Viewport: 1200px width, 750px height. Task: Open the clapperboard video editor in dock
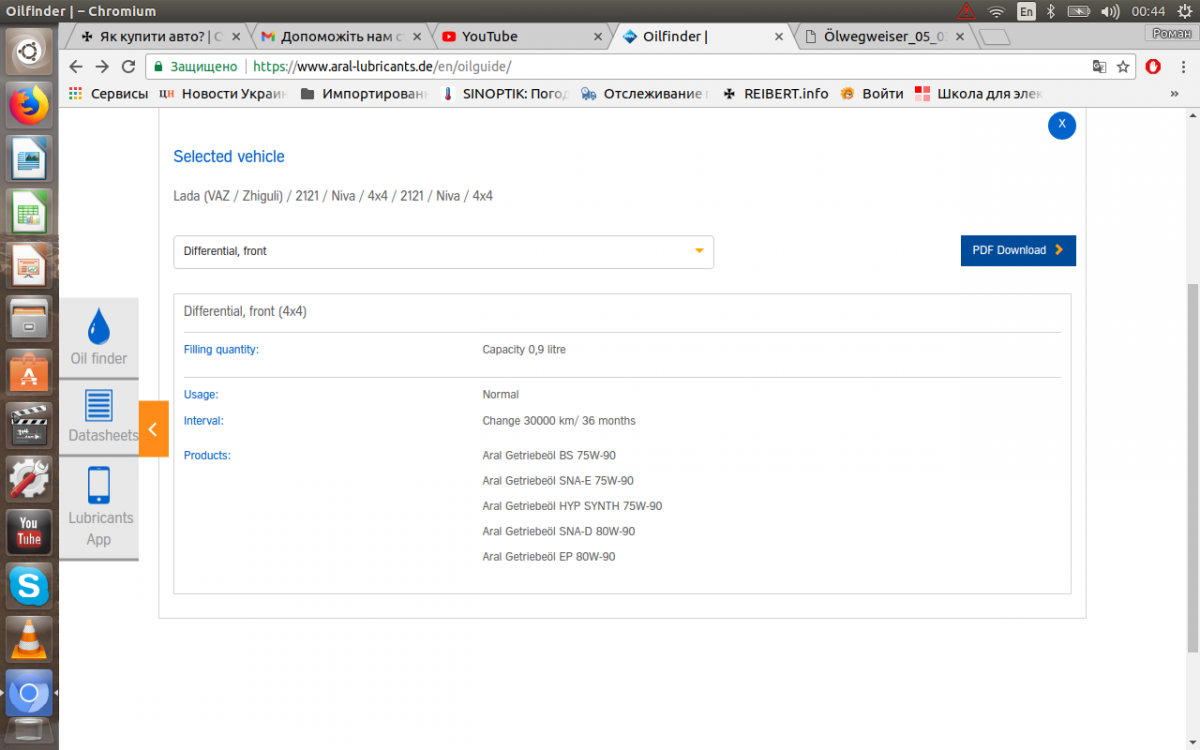coord(29,426)
